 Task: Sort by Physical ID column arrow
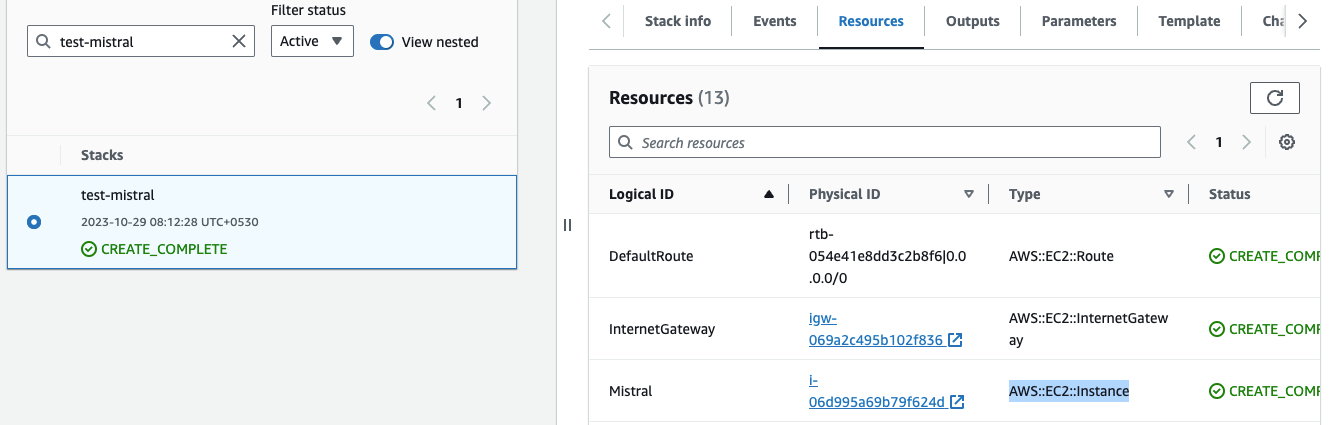(968, 194)
